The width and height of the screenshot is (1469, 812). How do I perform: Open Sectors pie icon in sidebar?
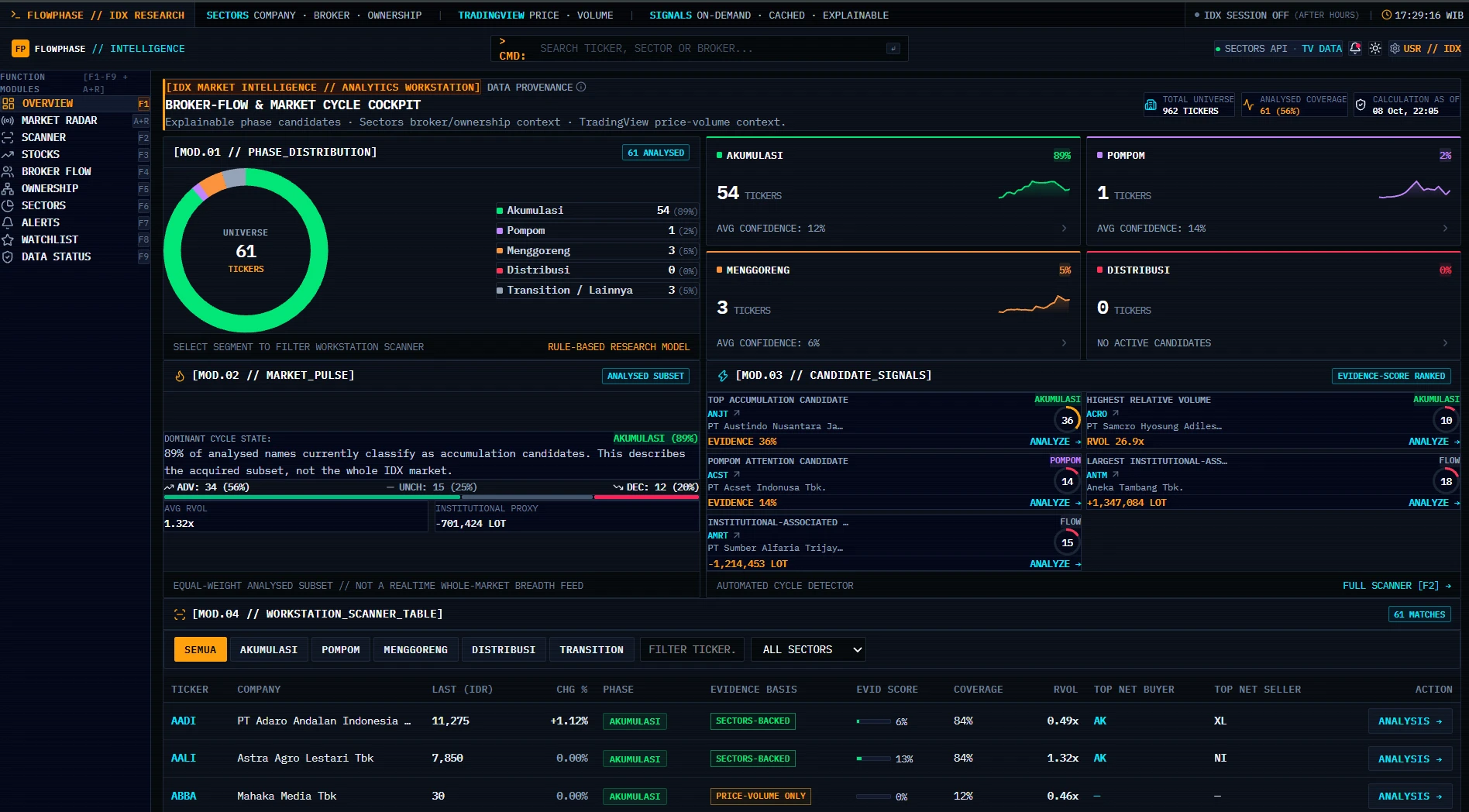point(8,205)
